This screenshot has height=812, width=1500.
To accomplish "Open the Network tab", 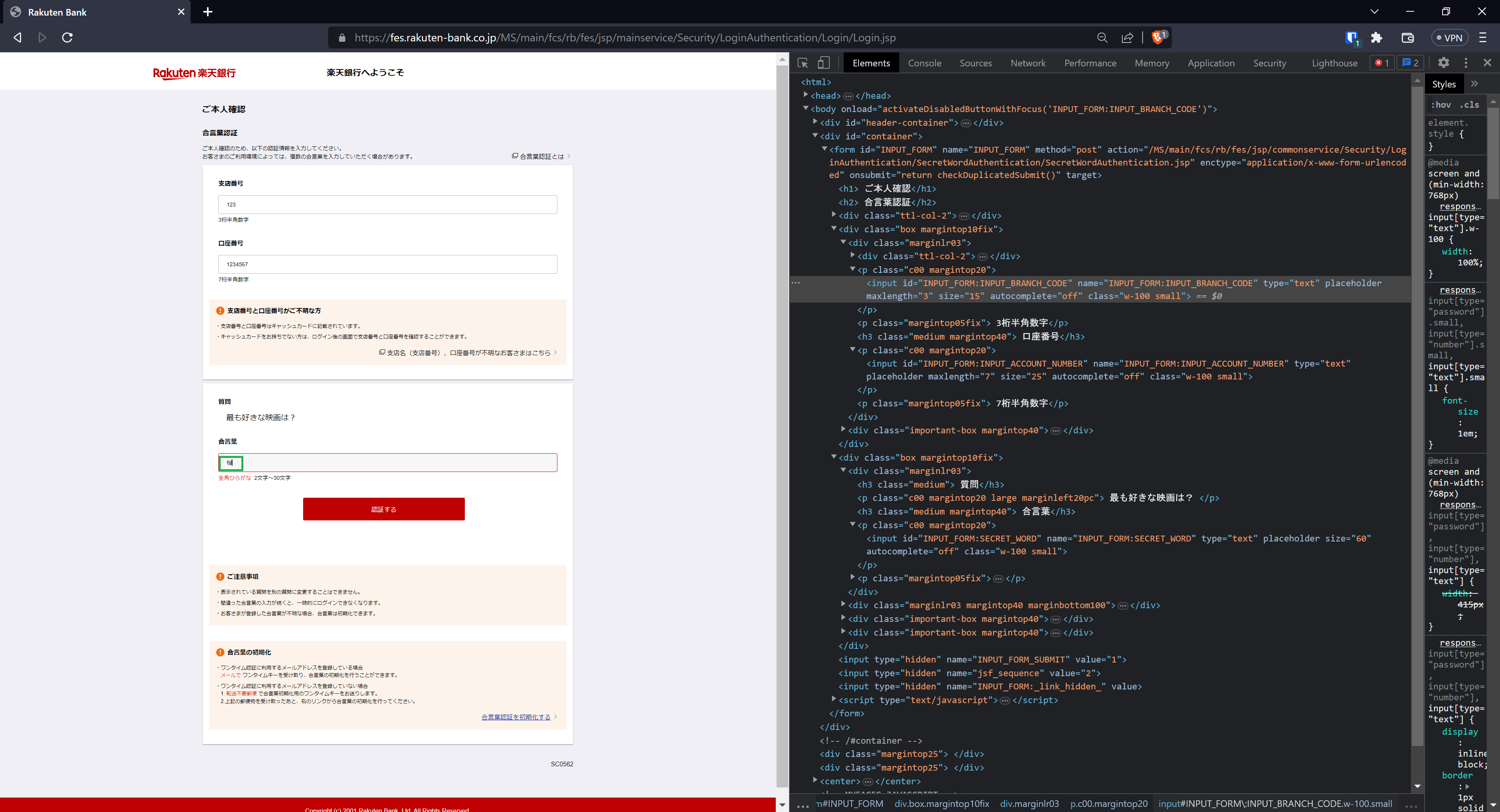I will pyautogui.click(x=1028, y=63).
